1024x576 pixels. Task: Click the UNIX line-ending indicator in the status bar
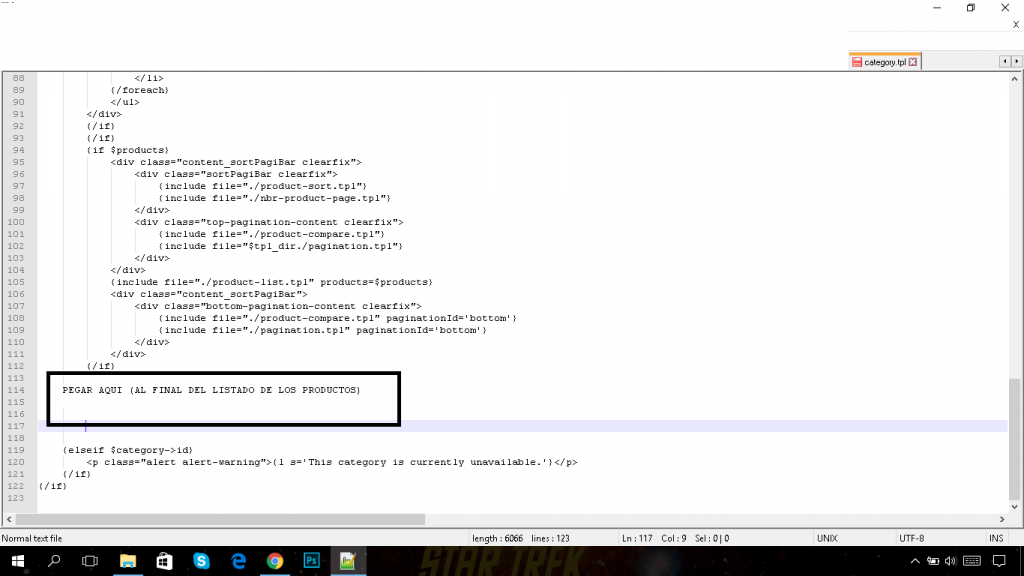827,538
